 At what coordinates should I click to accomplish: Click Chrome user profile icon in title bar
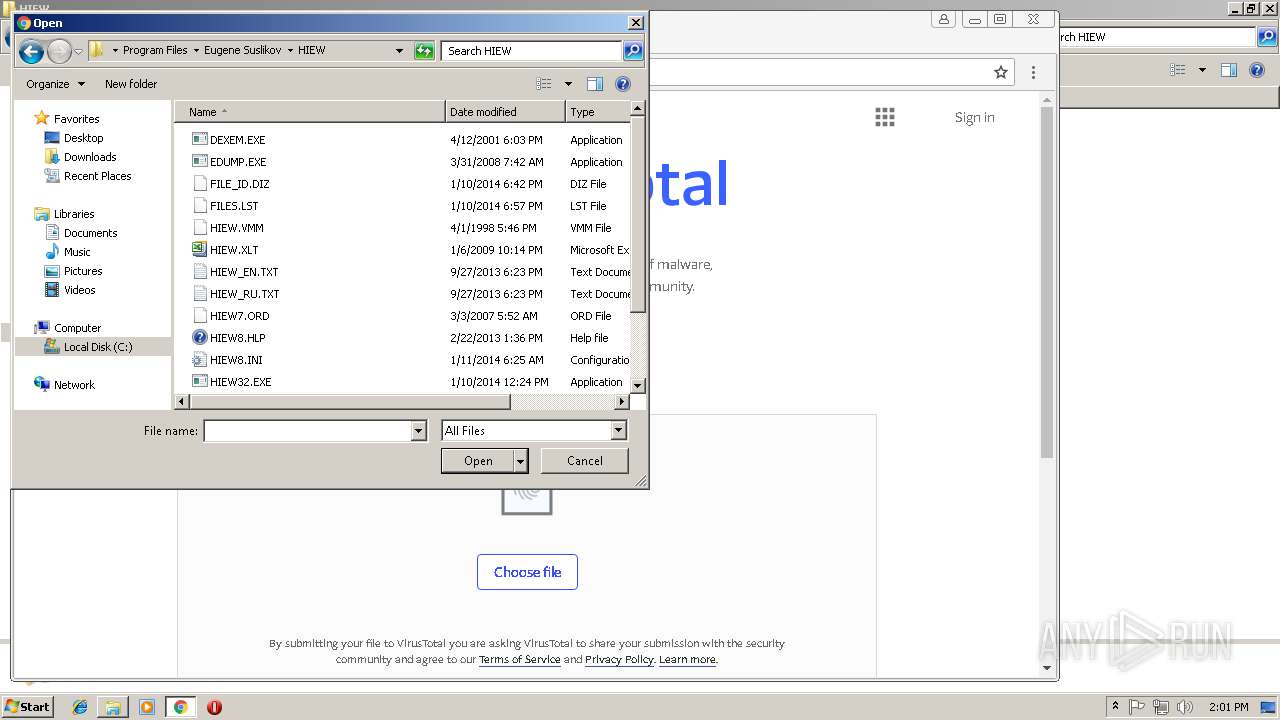click(x=944, y=19)
